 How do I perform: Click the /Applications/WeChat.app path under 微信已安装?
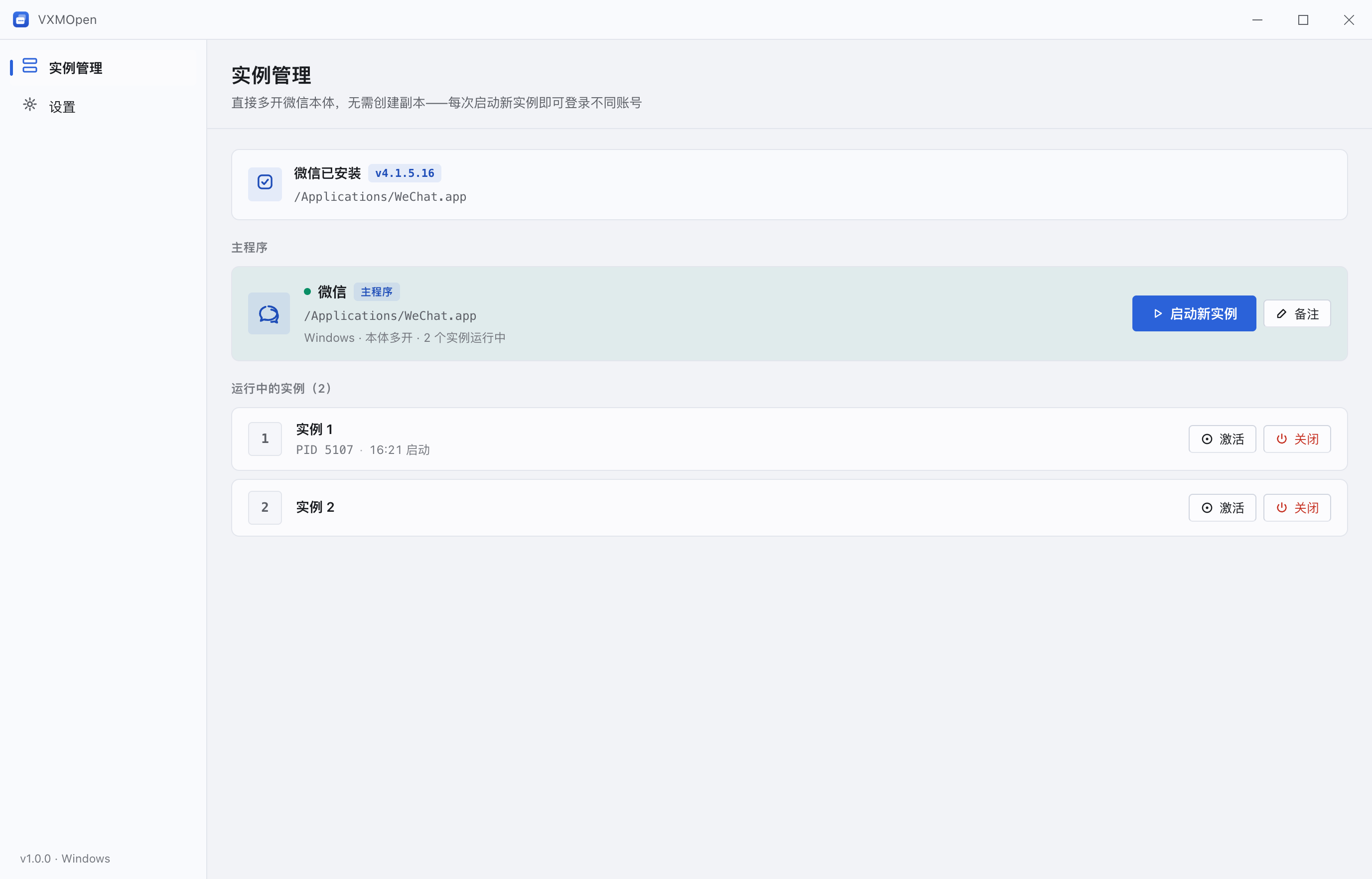(380, 197)
